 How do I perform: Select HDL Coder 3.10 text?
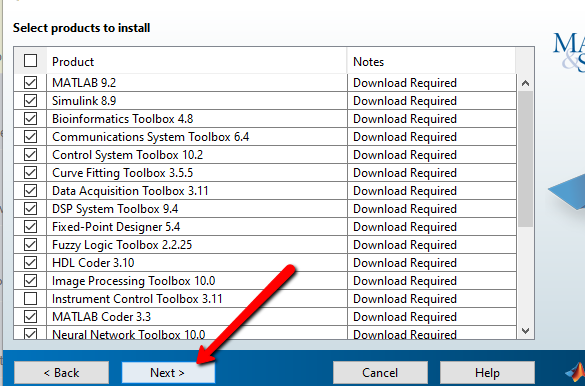(93, 263)
